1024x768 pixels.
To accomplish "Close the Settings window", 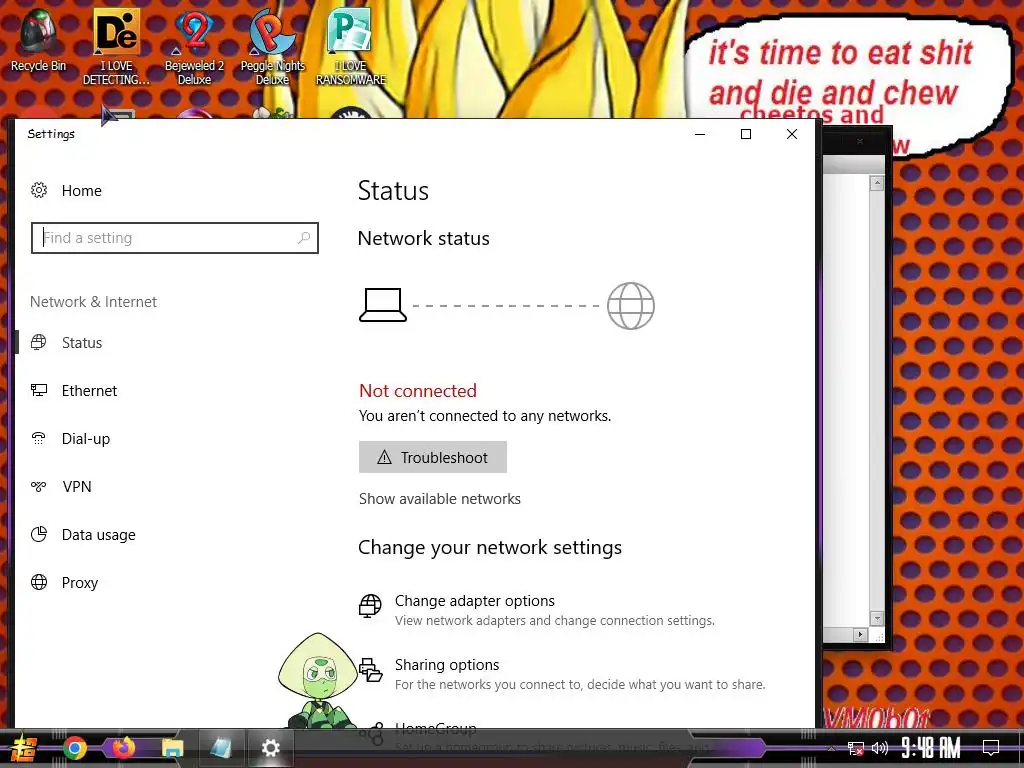I will click(x=792, y=134).
